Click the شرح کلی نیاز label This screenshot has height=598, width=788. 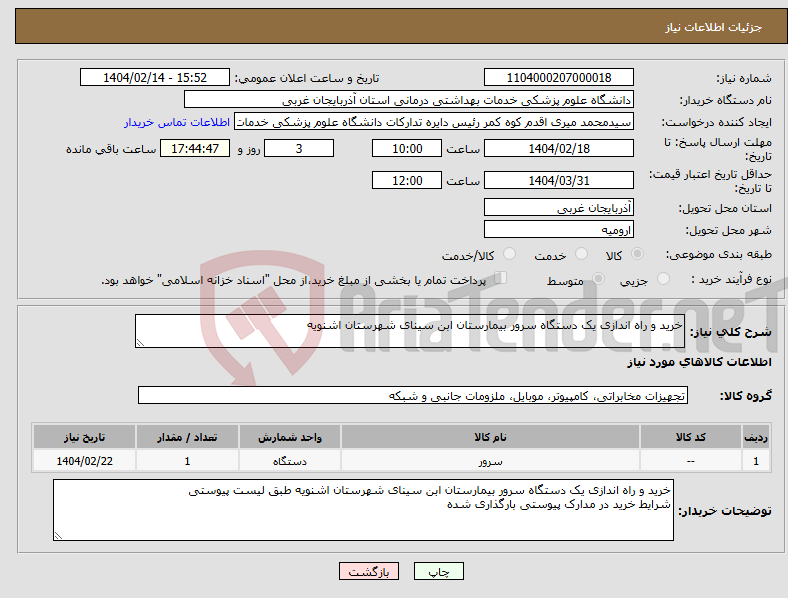(x=730, y=332)
